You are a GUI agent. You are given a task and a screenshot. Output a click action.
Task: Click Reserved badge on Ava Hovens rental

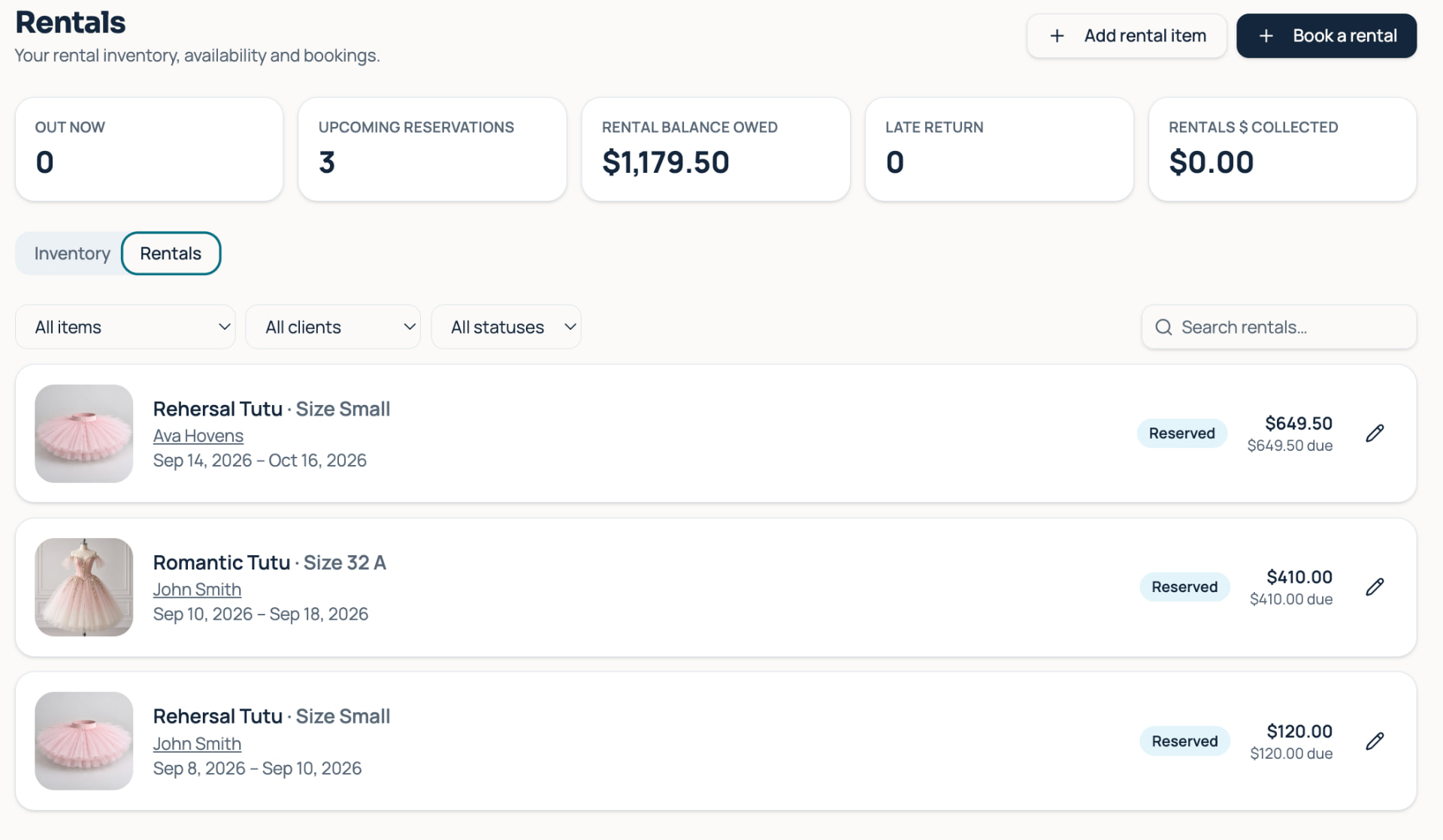tap(1181, 434)
